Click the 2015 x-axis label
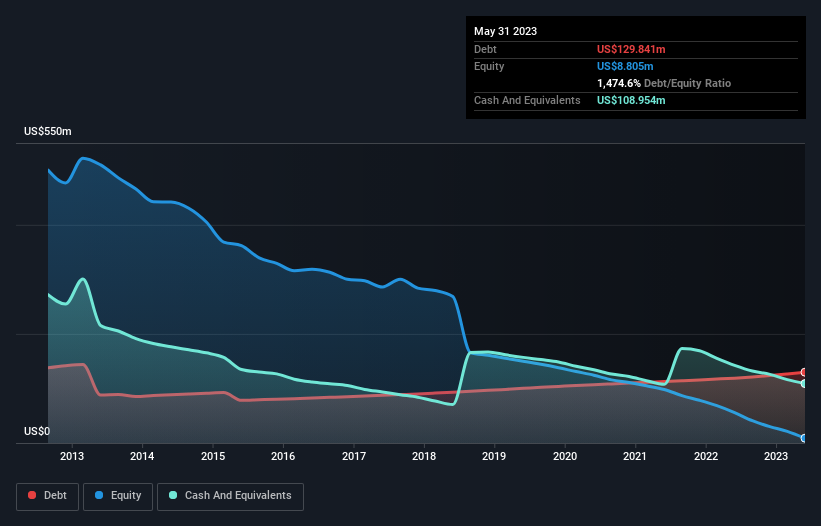This screenshot has height=526, width=821. (x=213, y=456)
